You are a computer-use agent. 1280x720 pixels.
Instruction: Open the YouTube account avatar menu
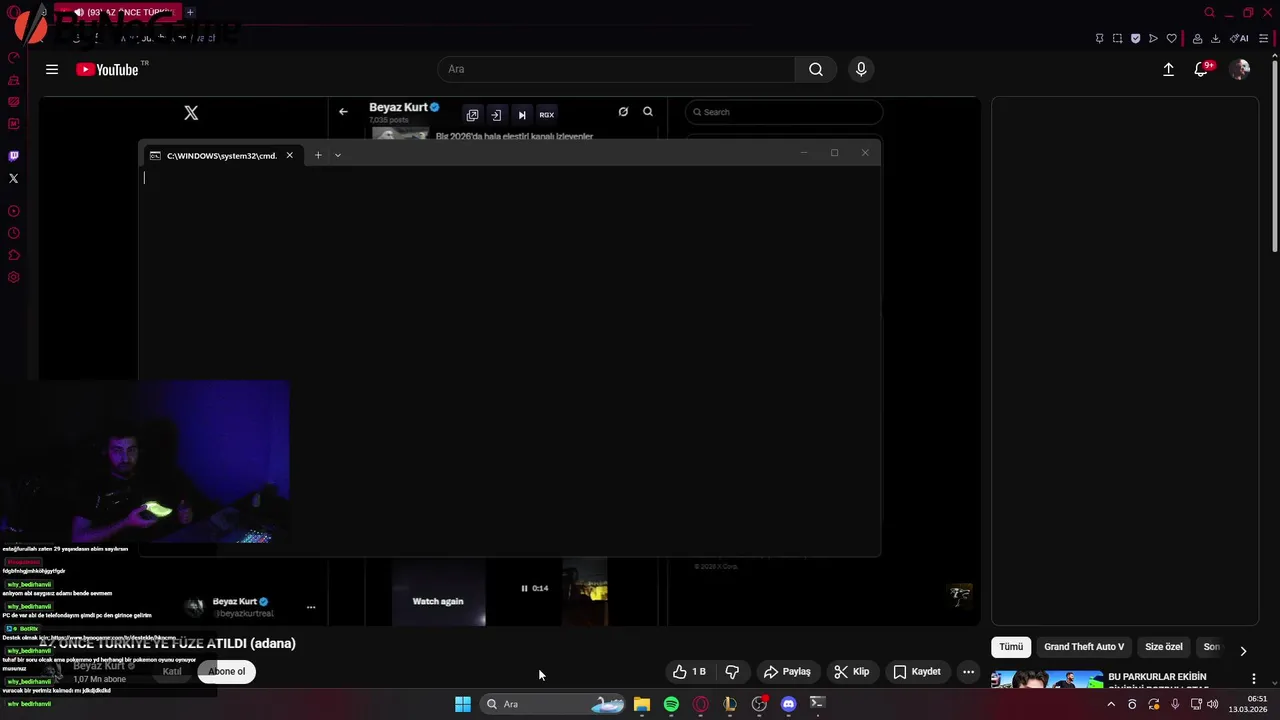pyautogui.click(x=1240, y=69)
